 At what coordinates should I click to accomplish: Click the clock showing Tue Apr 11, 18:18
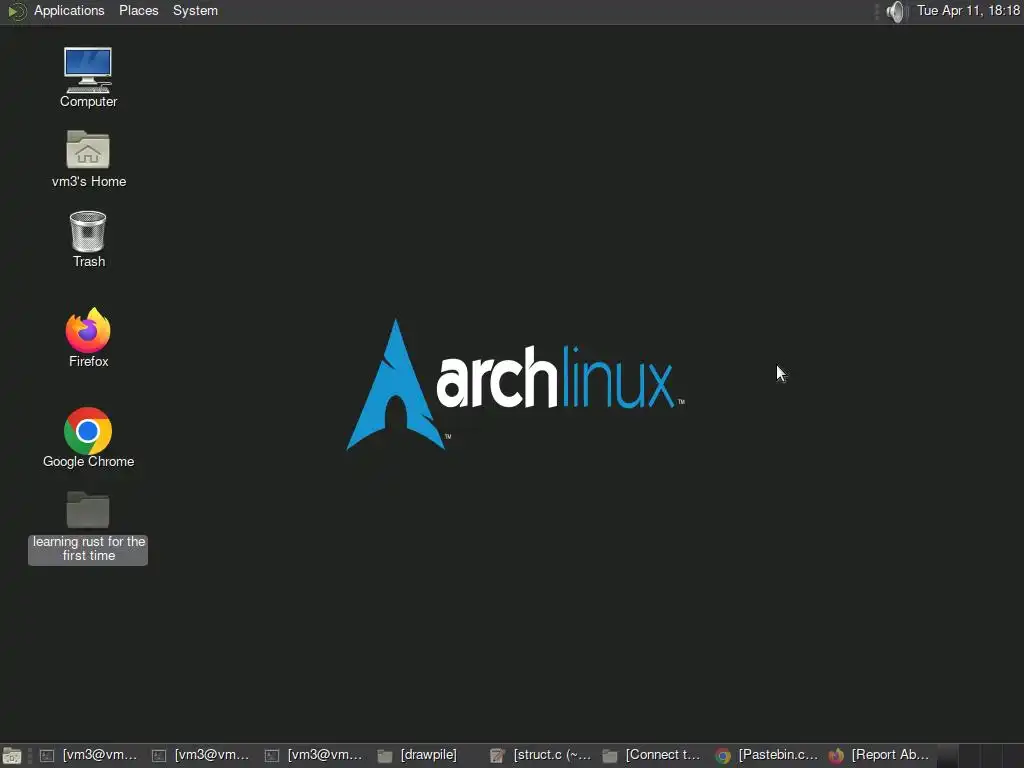968,10
